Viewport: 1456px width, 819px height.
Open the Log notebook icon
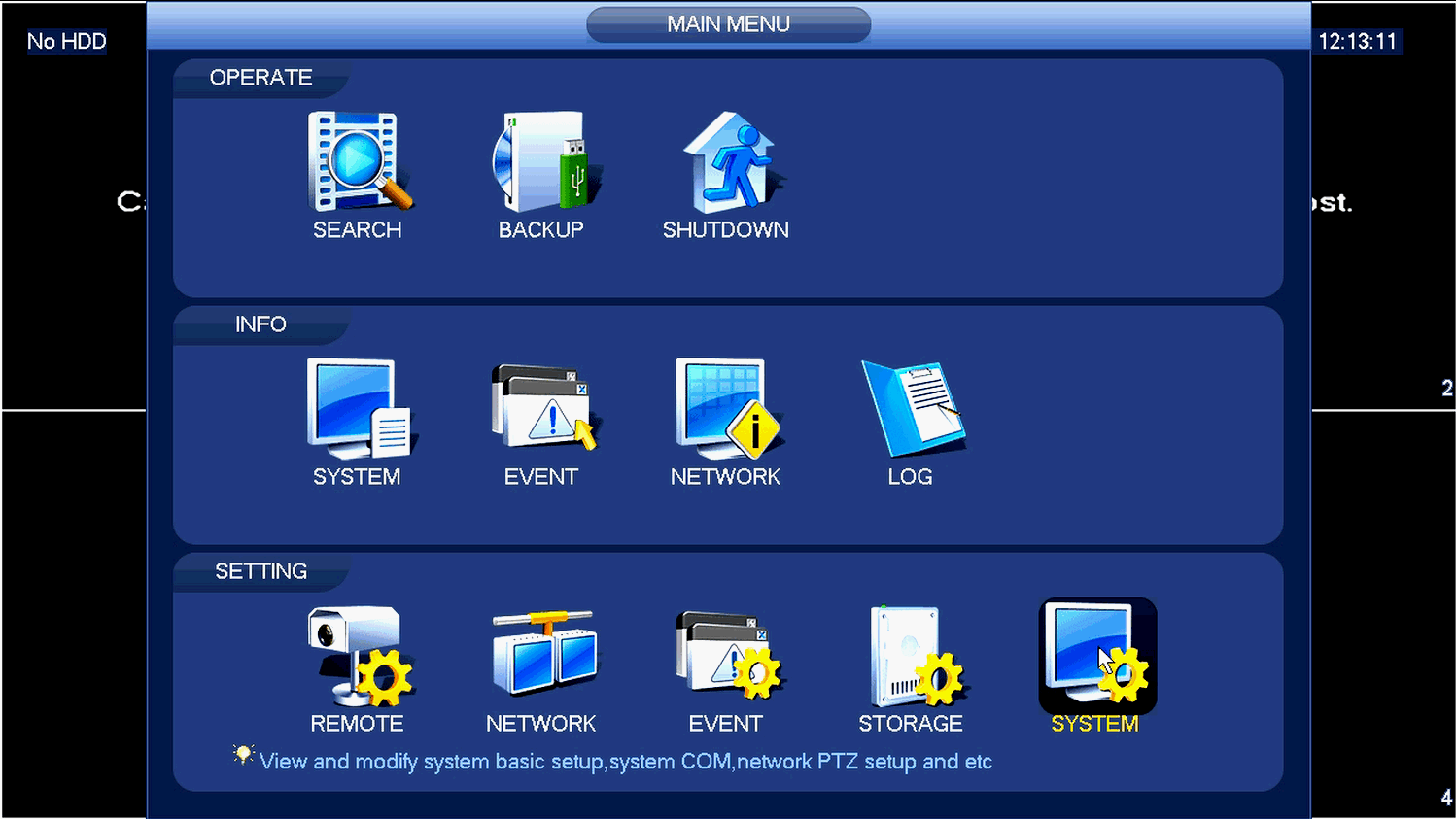pos(912,408)
